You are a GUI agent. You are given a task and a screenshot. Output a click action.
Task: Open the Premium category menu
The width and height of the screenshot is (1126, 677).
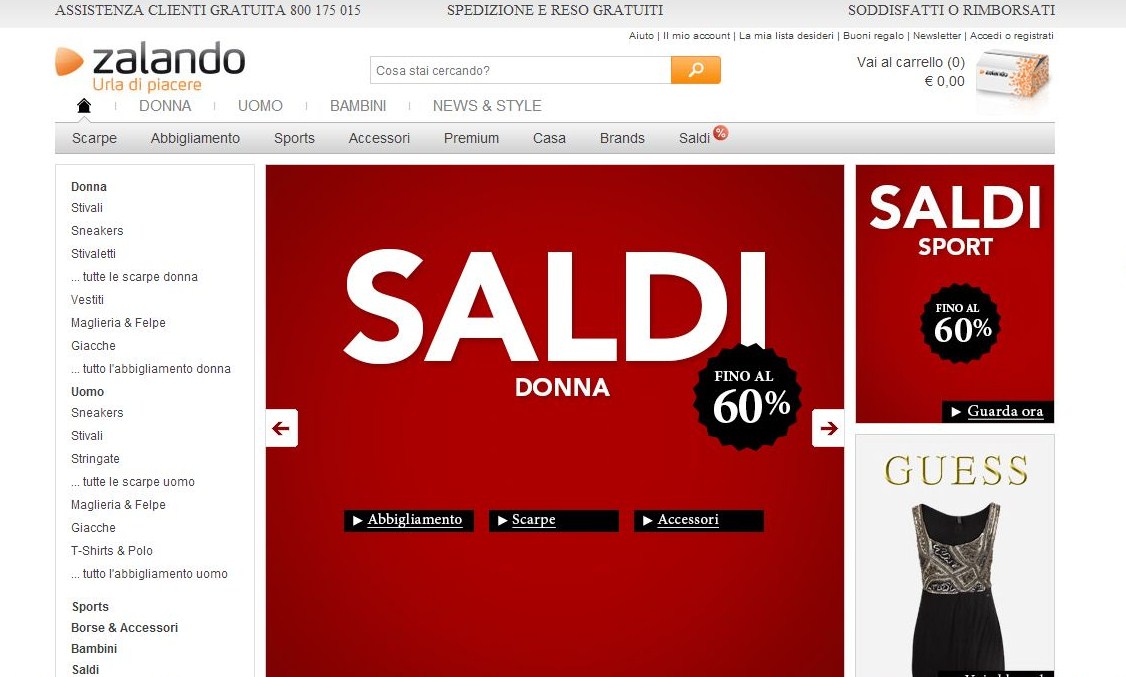(471, 138)
